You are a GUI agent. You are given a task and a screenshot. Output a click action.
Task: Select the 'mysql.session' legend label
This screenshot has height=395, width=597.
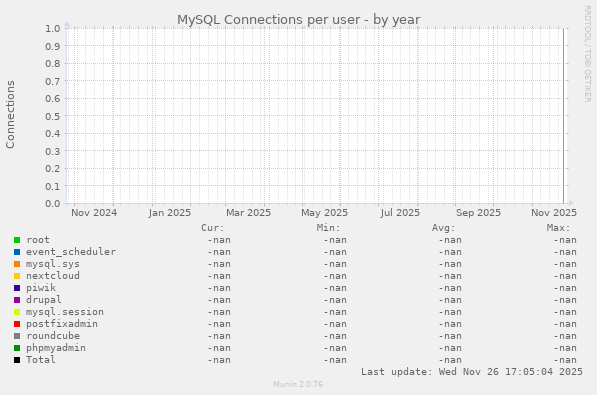point(65,312)
